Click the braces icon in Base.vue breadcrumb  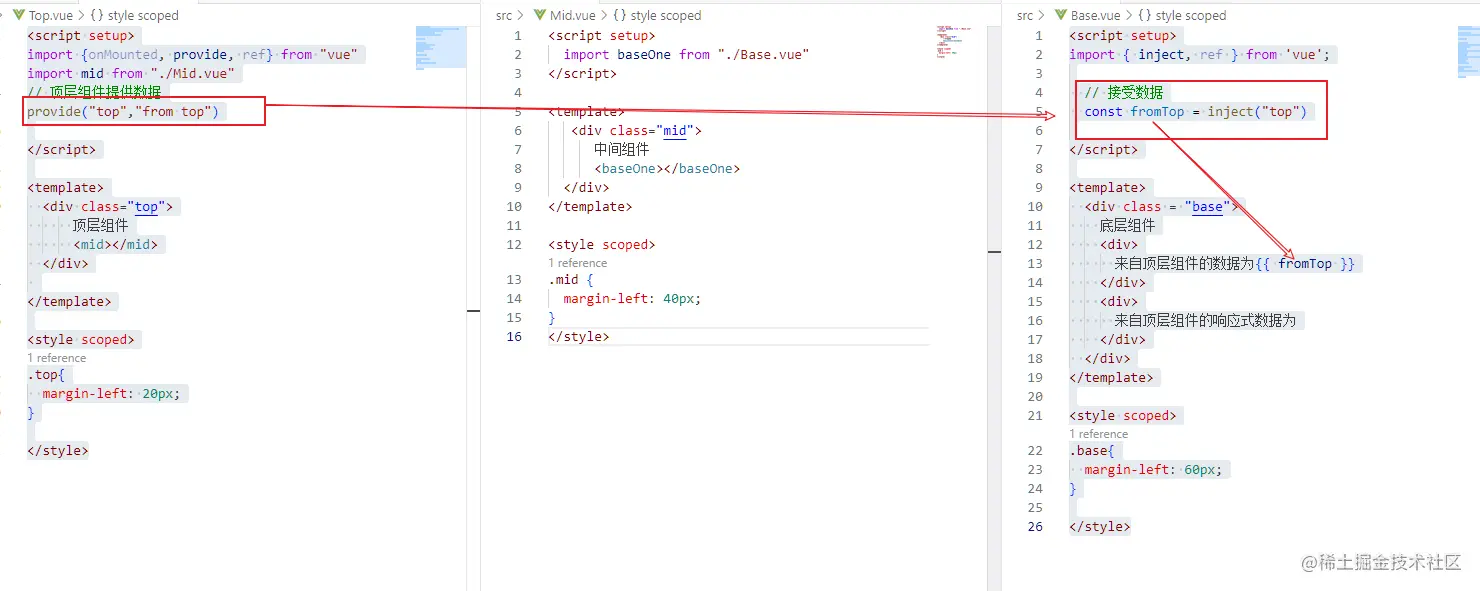pos(1144,15)
